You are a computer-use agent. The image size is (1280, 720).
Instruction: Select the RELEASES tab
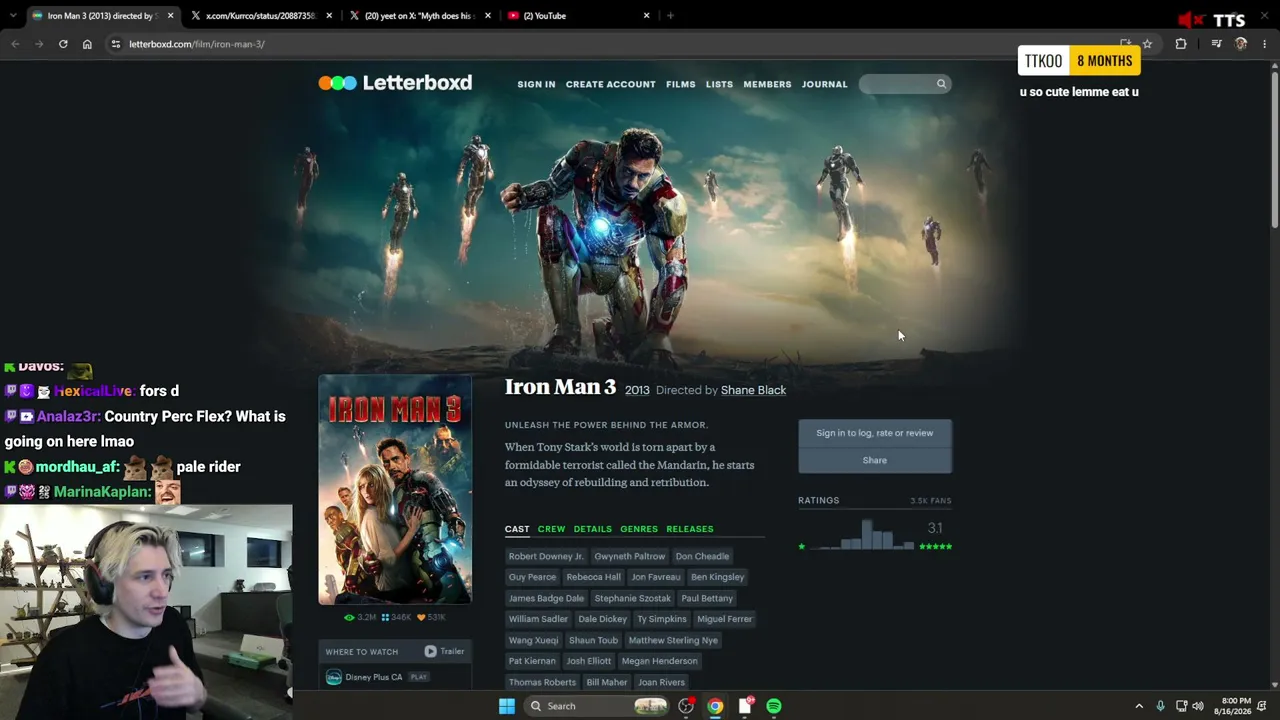[x=690, y=529]
